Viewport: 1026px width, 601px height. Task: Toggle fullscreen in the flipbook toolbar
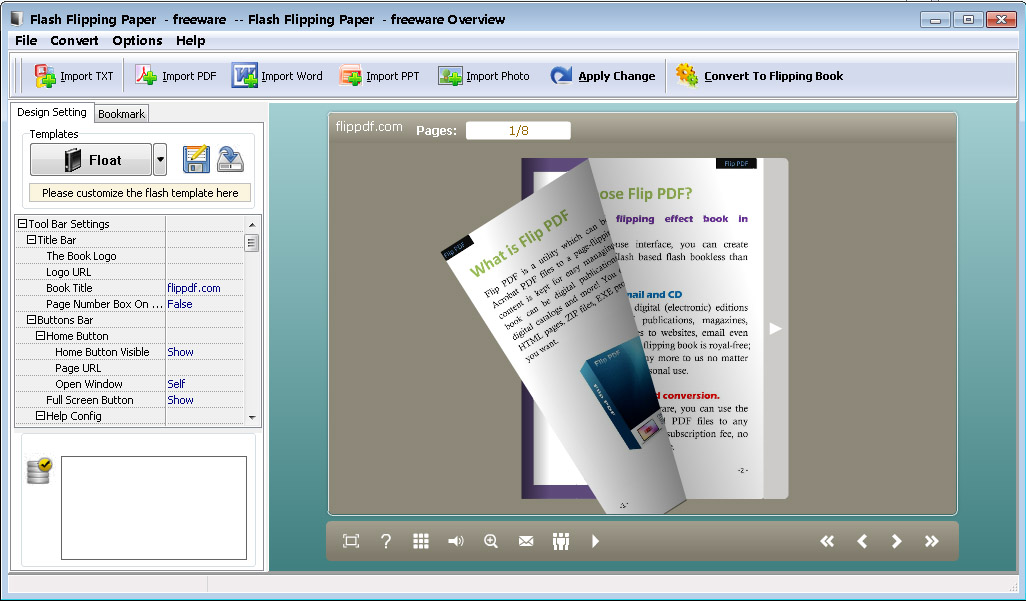click(351, 541)
